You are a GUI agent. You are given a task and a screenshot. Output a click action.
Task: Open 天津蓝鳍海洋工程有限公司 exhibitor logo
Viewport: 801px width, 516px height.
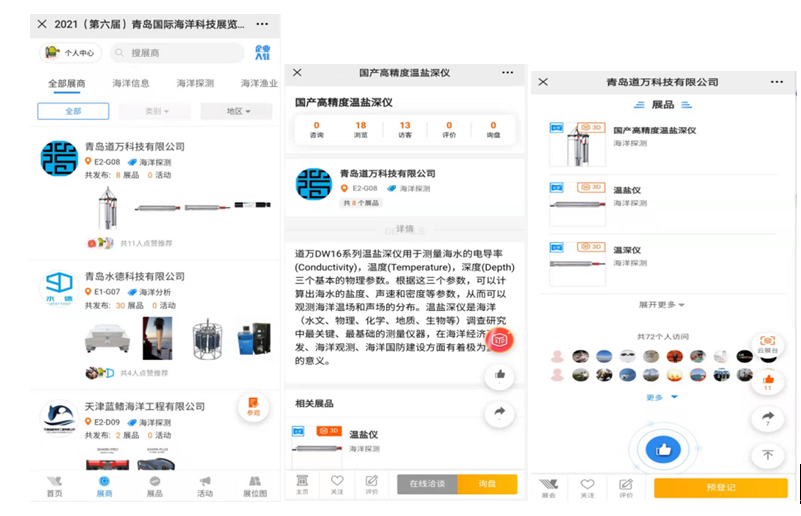(59, 418)
